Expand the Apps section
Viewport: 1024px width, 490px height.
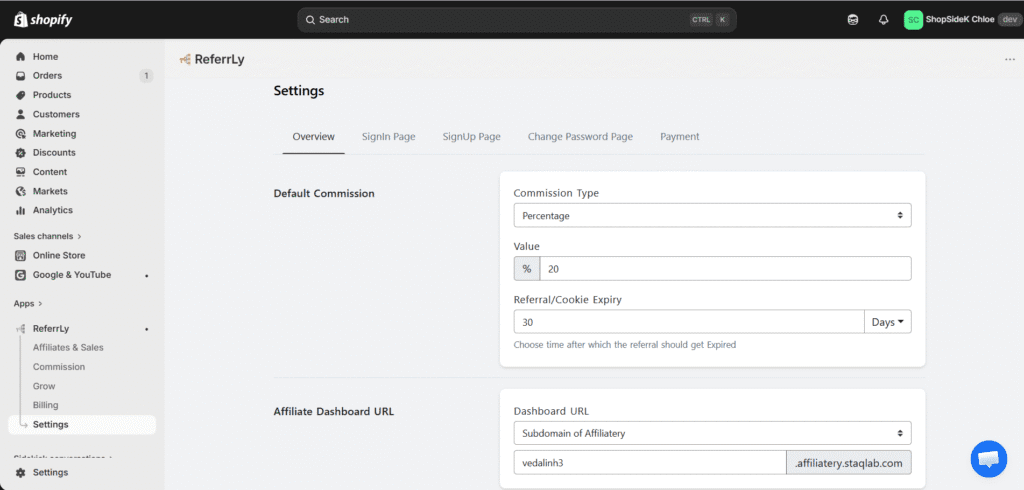coord(28,304)
